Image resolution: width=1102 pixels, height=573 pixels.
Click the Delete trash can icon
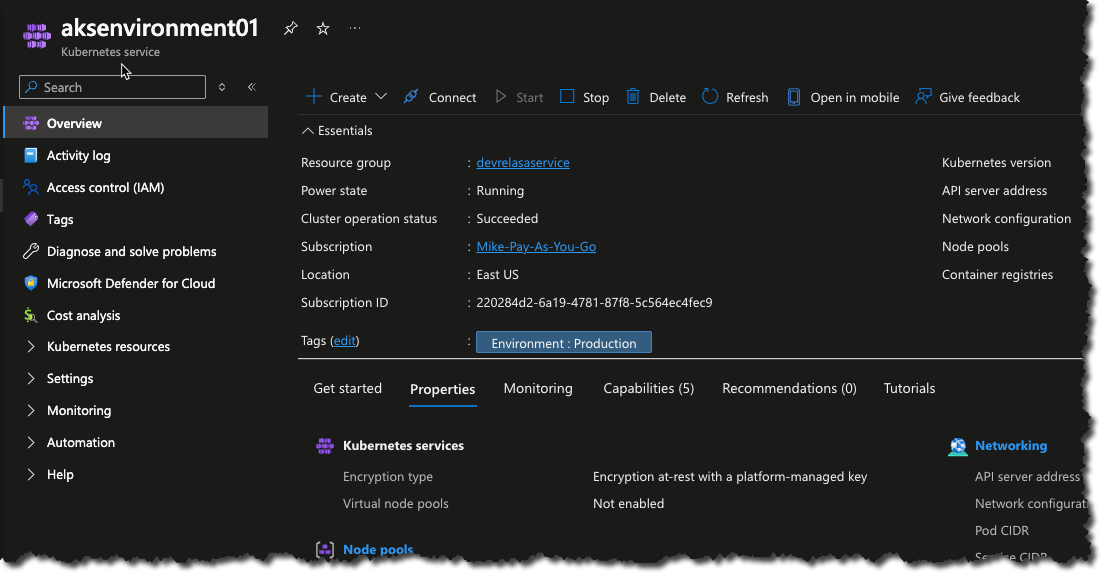[633, 96]
